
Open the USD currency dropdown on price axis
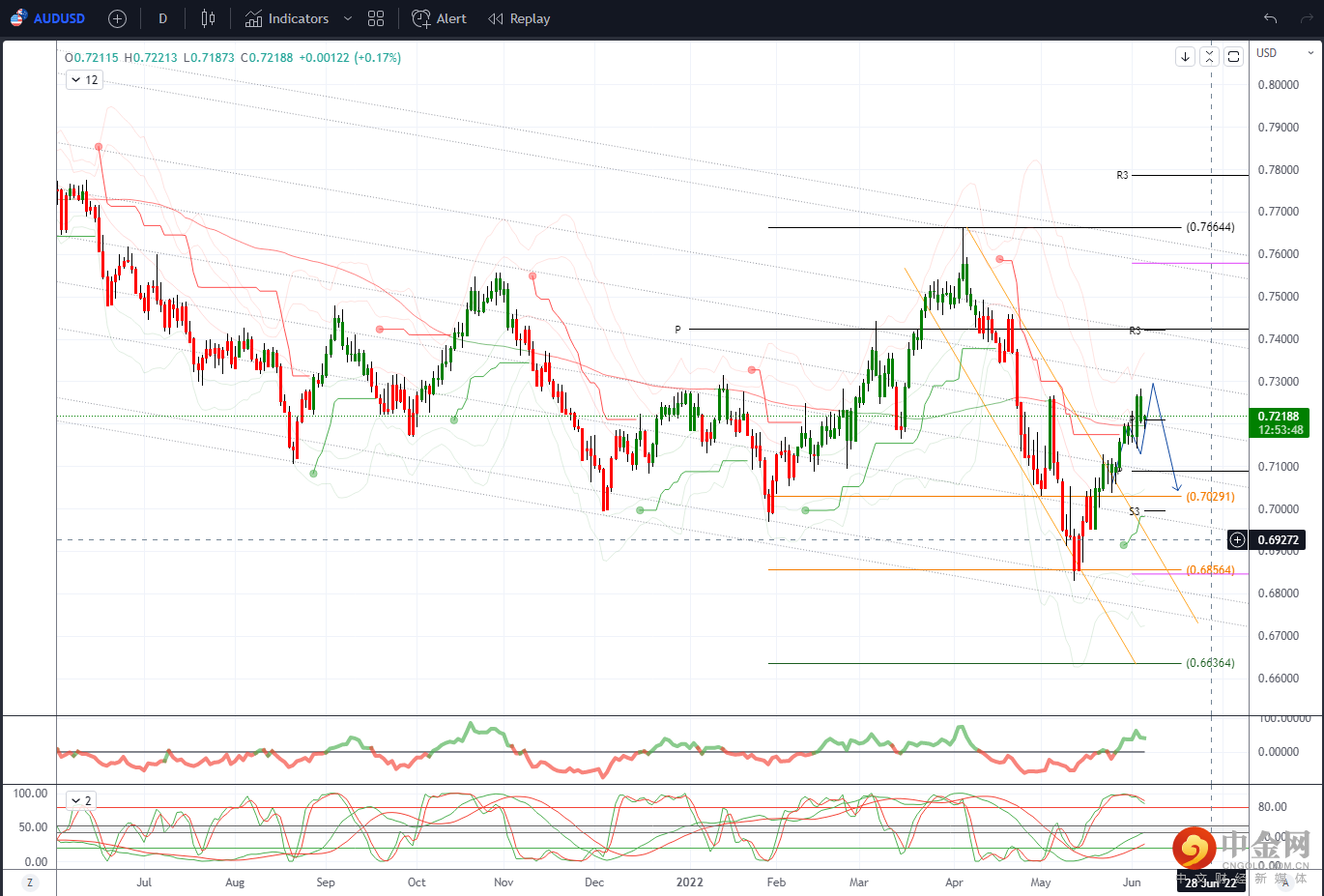pos(1284,53)
